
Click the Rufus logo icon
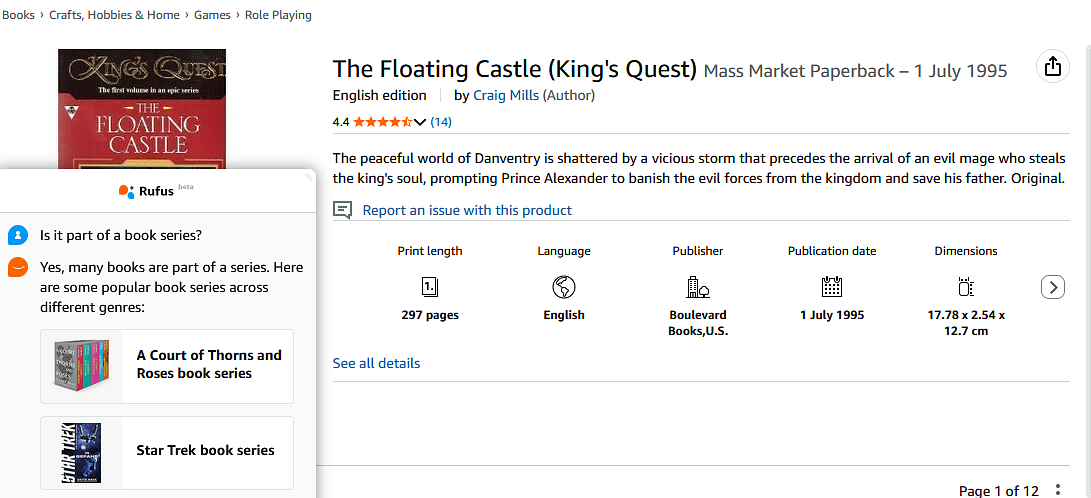(126, 191)
